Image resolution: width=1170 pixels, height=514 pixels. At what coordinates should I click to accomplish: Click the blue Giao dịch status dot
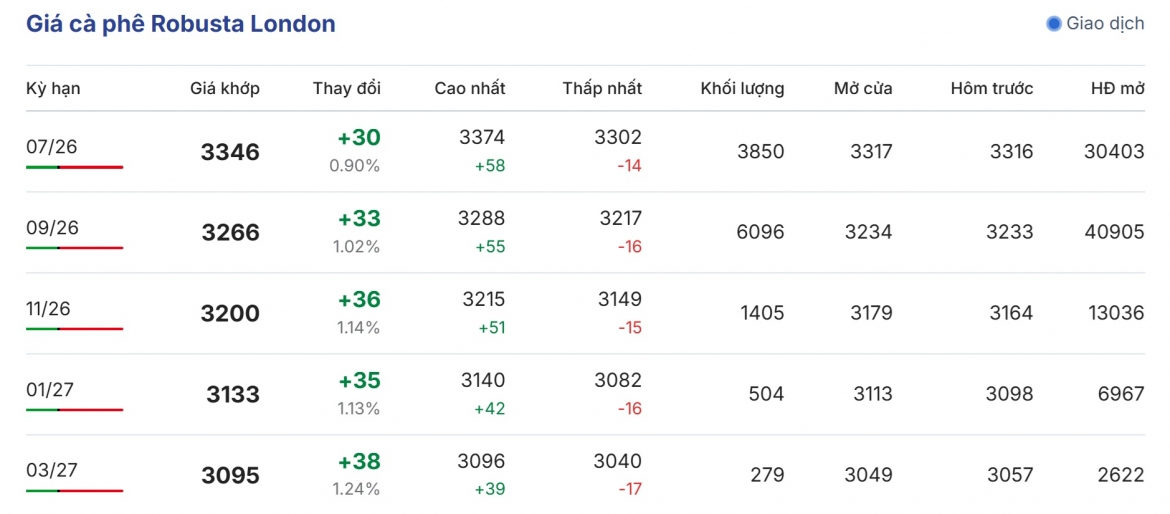(1054, 24)
